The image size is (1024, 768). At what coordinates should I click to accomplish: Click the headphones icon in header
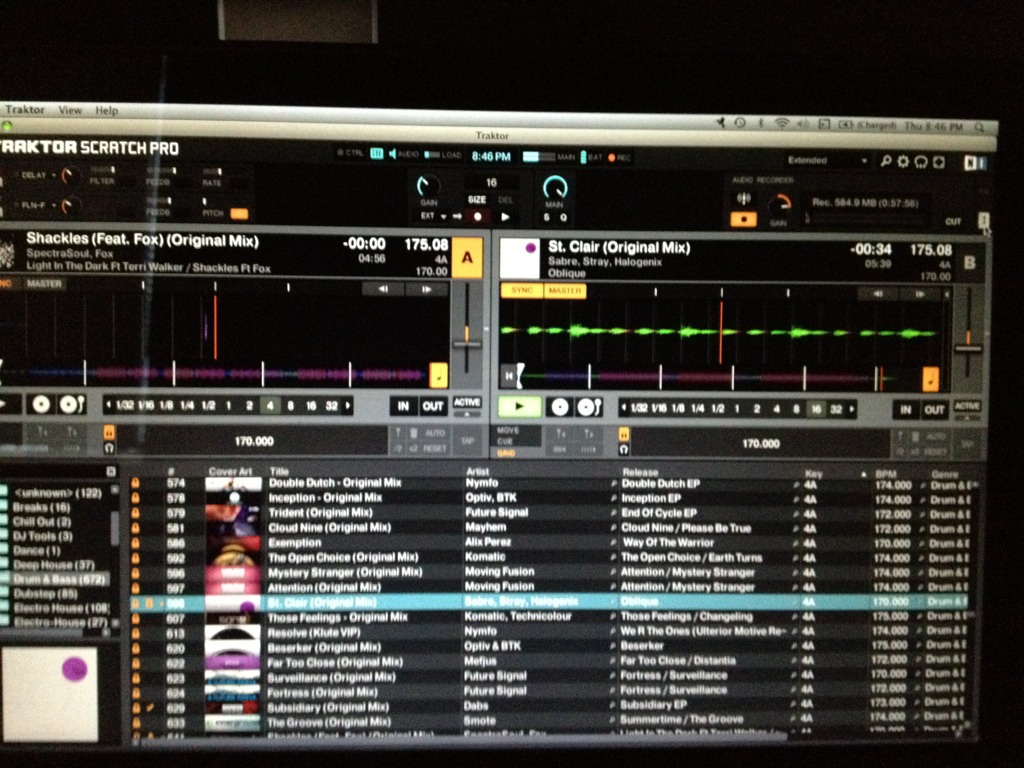point(921,162)
